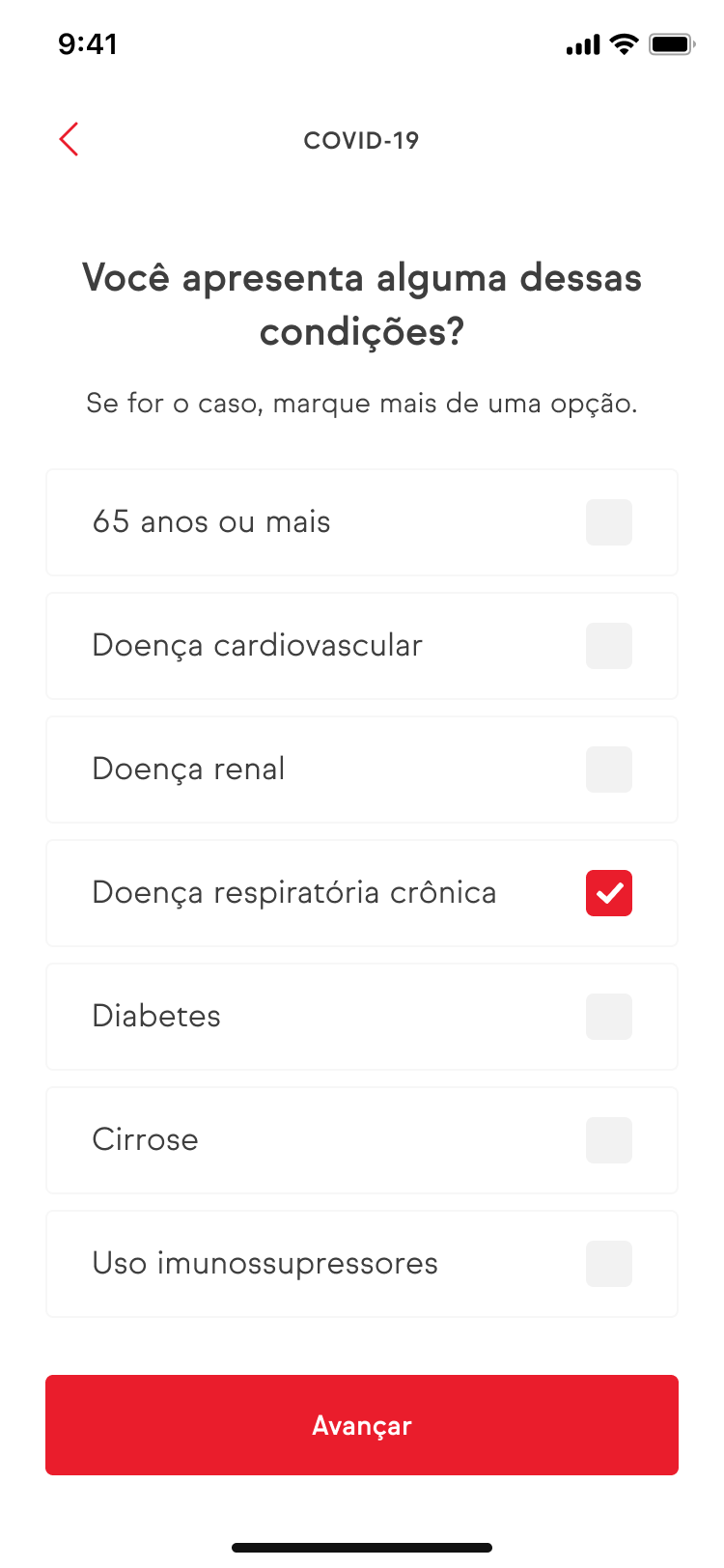This screenshot has height=1568, width=724.
Task: Check the "65 anos ou mais" checkbox
Action: [x=609, y=522]
